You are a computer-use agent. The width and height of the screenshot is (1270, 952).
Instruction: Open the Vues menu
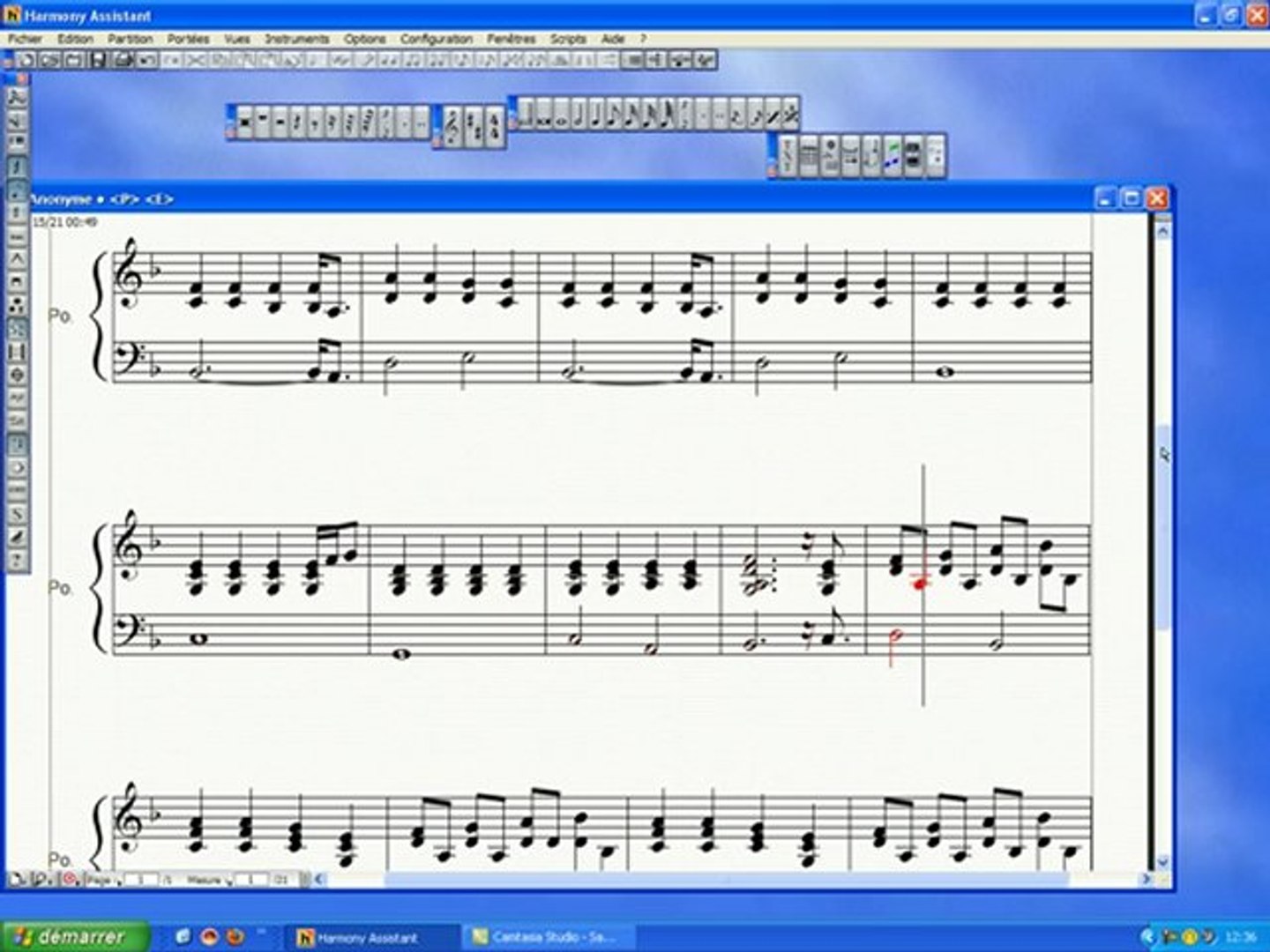tap(237, 39)
